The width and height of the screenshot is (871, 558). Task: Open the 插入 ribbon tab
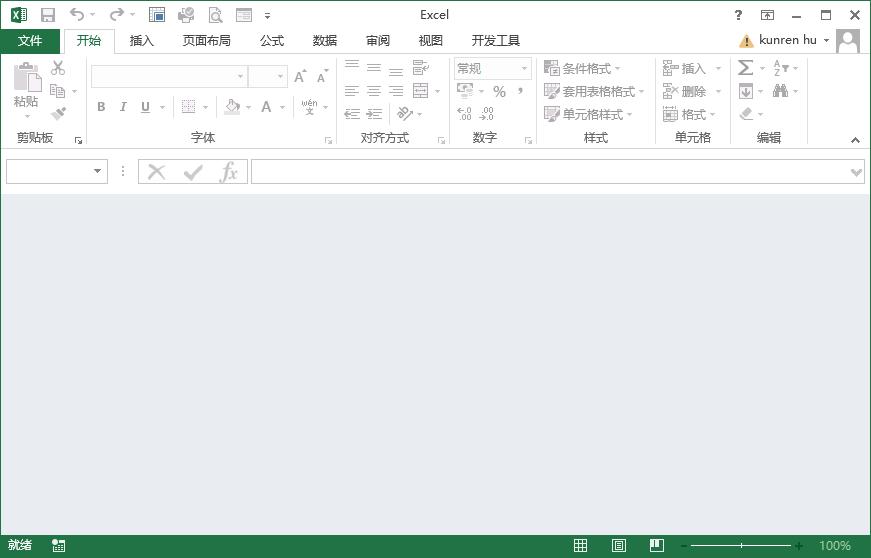click(142, 41)
